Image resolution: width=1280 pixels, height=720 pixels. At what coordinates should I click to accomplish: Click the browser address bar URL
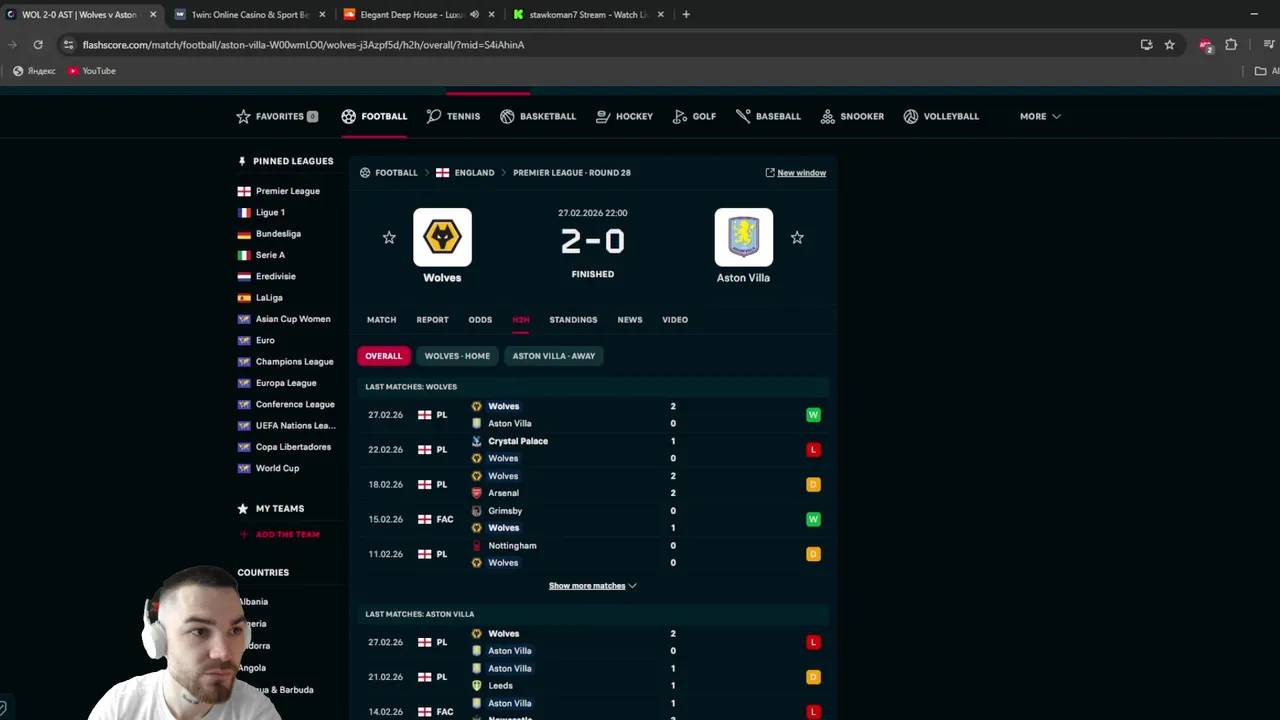[303, 45]
